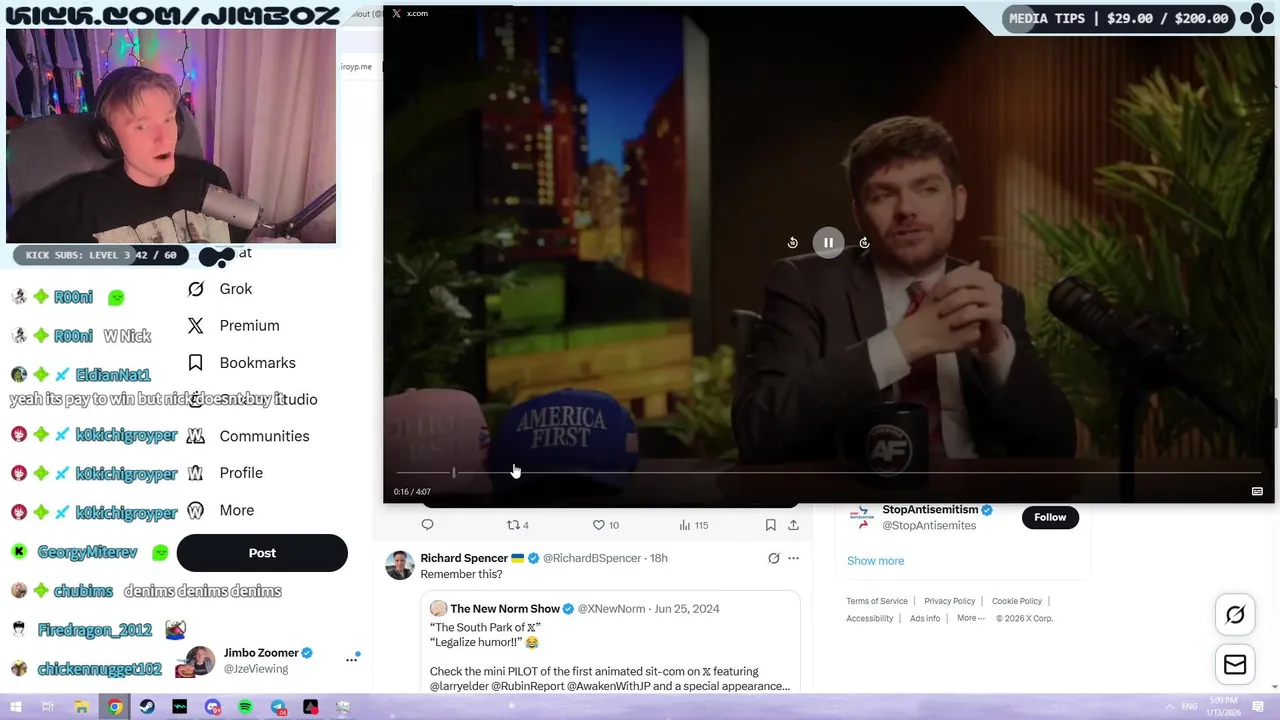1280x720 pixels.
Task: Open Telegram from the taskbar
Action: 278,707
